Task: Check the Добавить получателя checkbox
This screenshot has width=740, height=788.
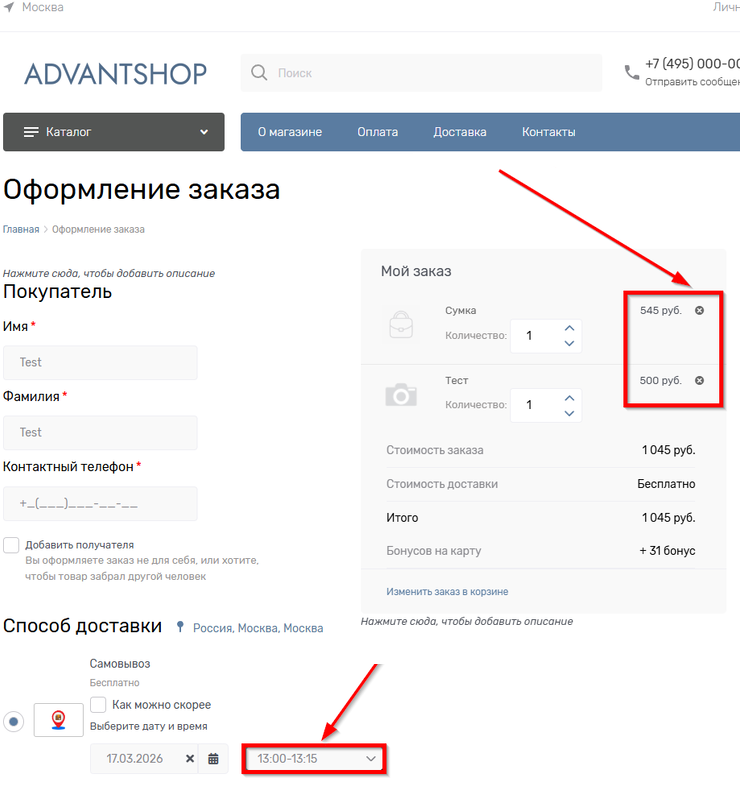Action: point(11,545)
